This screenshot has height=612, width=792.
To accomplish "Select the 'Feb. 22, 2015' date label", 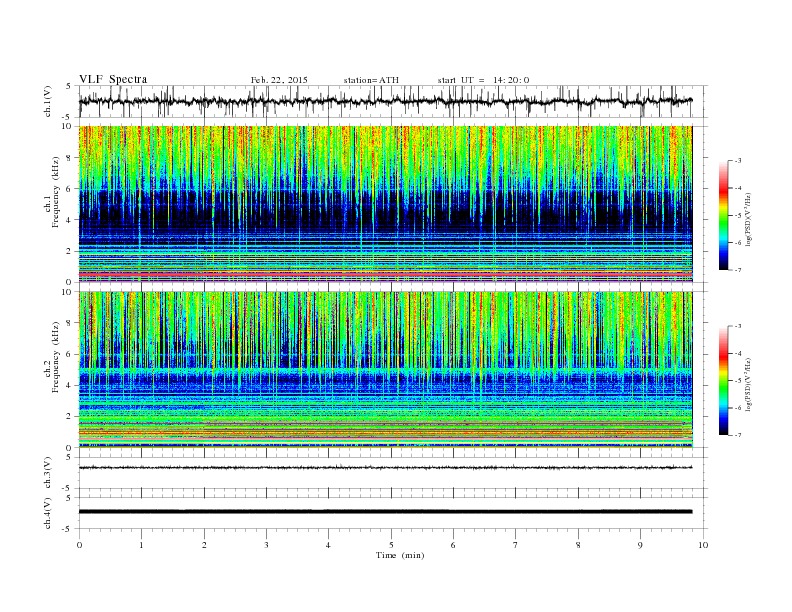I will pos(279,80).
